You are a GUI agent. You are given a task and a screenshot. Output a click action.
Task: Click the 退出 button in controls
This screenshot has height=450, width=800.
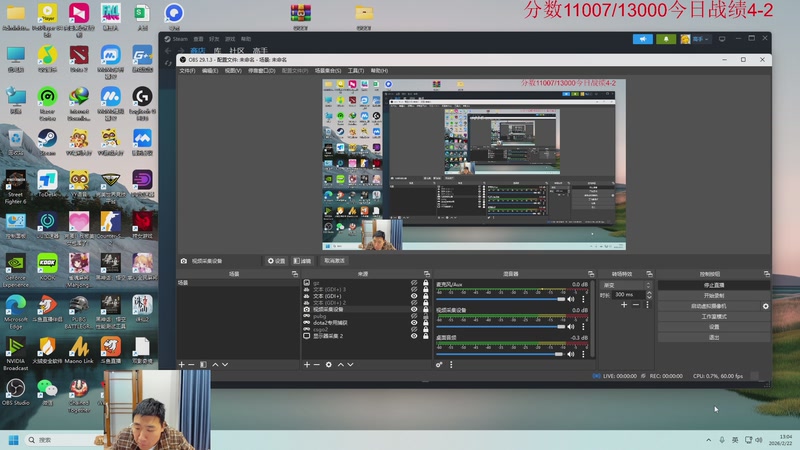tap(714, 337)
